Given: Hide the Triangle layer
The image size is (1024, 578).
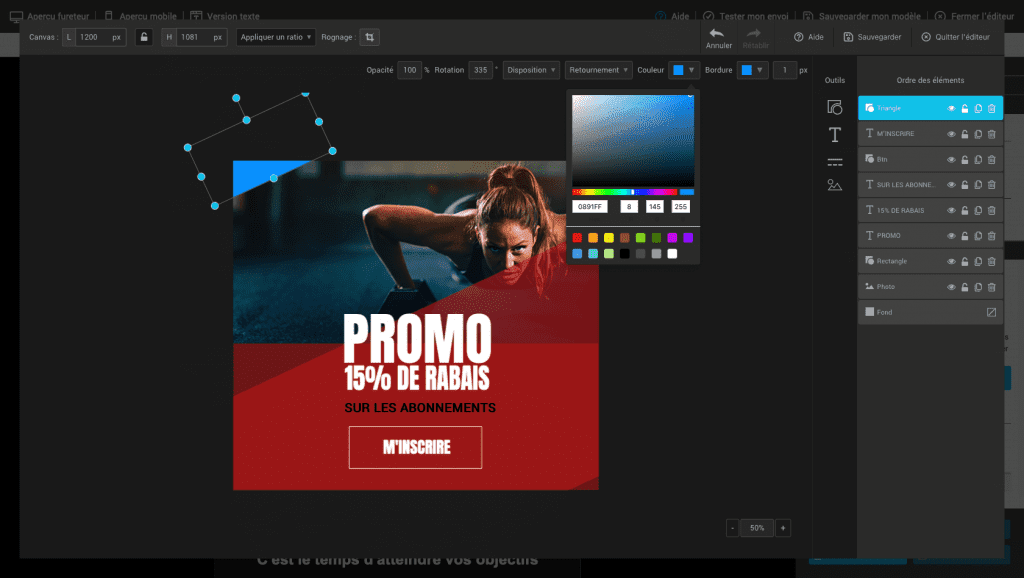Looking at the screenshot, I should click(952, 108).
